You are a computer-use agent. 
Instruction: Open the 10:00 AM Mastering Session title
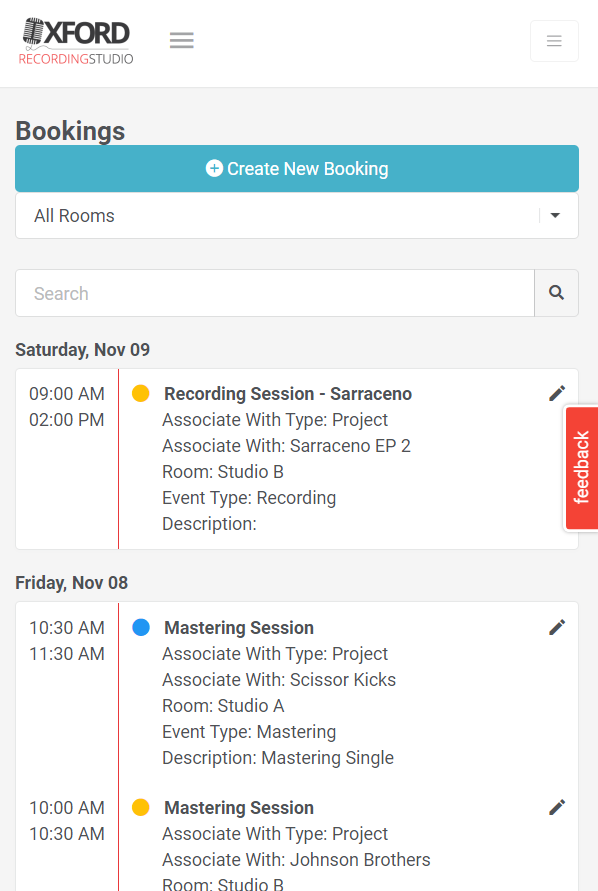click(239, 808)
